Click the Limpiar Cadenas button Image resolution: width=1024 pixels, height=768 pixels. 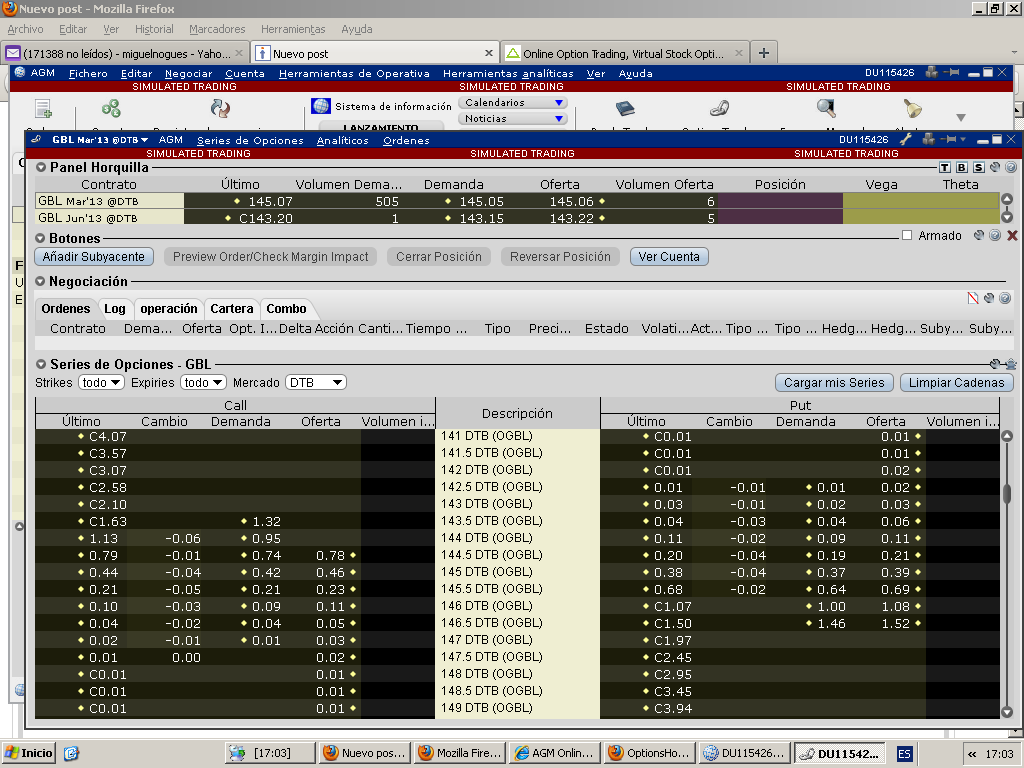coord(957,383)
